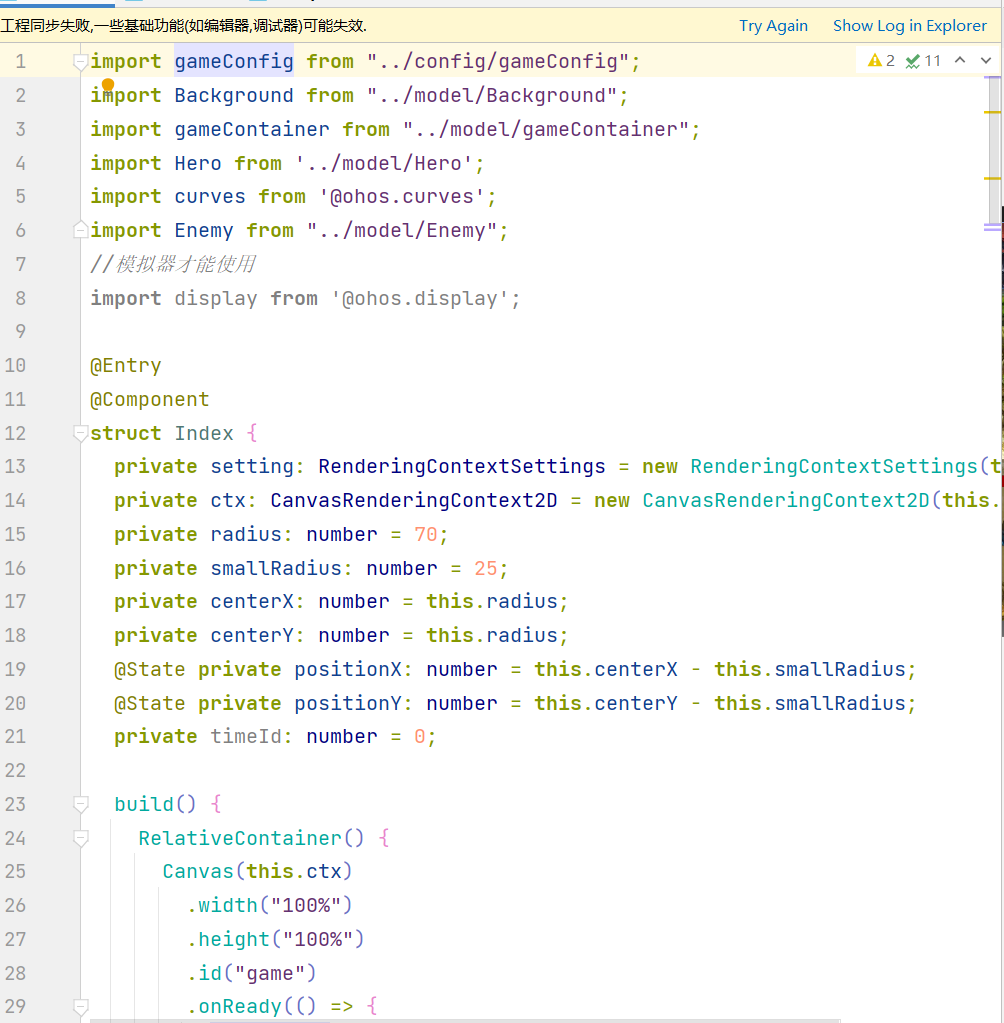This screenshot has height=1023, width=1004.
Task: Click .height("100%") on line 27
Action: (275, 939)
